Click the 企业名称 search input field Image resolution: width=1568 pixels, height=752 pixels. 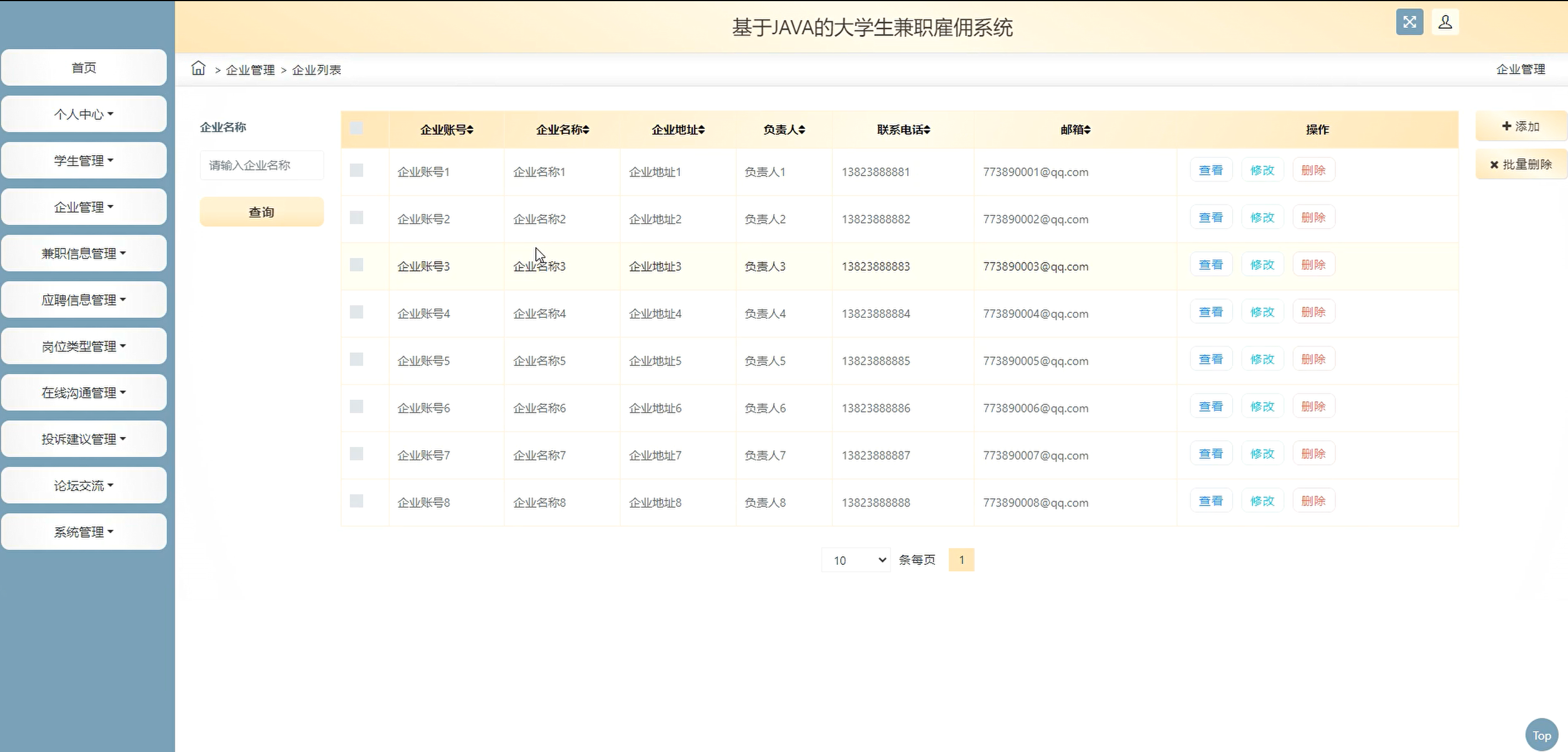point(262,165)
